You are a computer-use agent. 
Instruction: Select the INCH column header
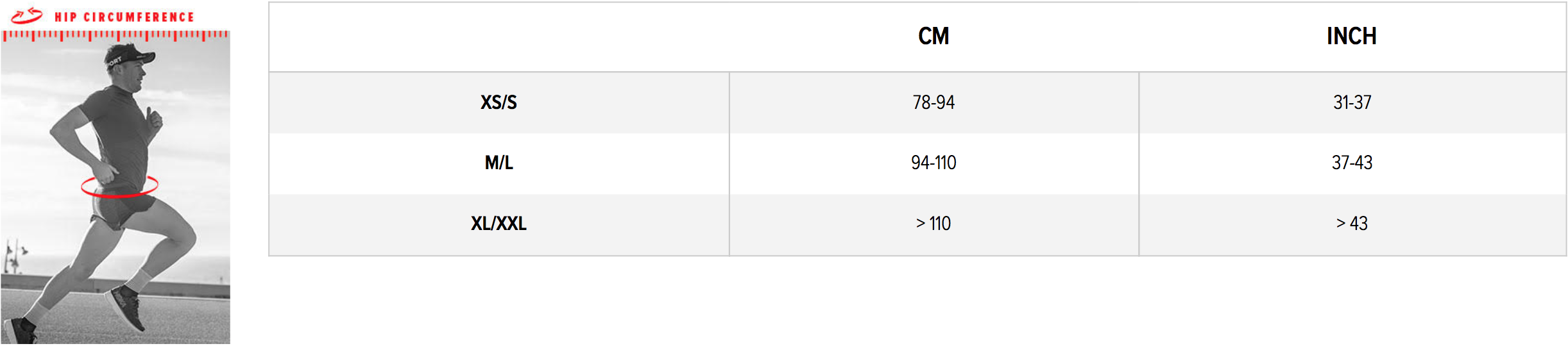[x=1352, y=37]
